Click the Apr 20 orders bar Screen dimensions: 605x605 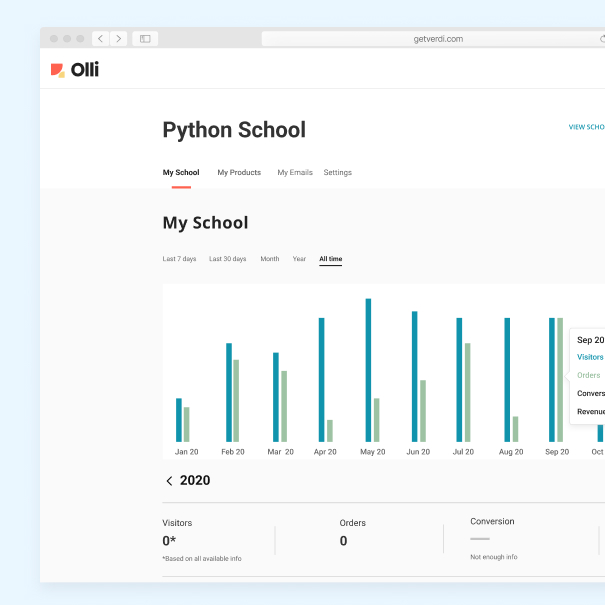coord(330,431)
